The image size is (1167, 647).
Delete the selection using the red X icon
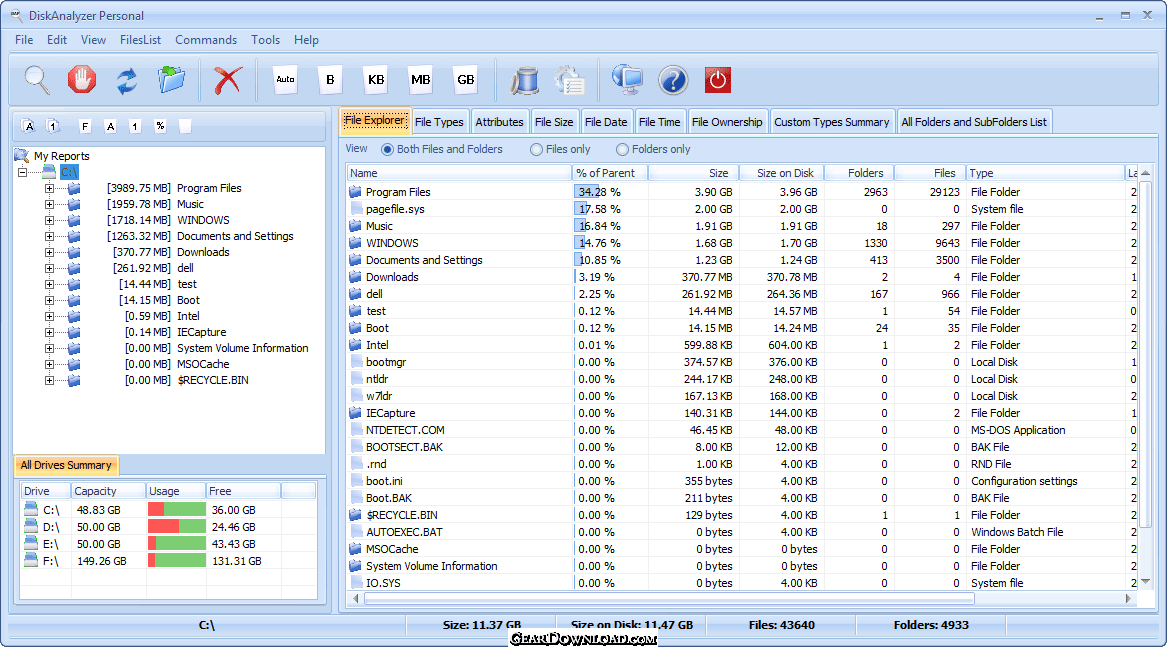point(228,80)
